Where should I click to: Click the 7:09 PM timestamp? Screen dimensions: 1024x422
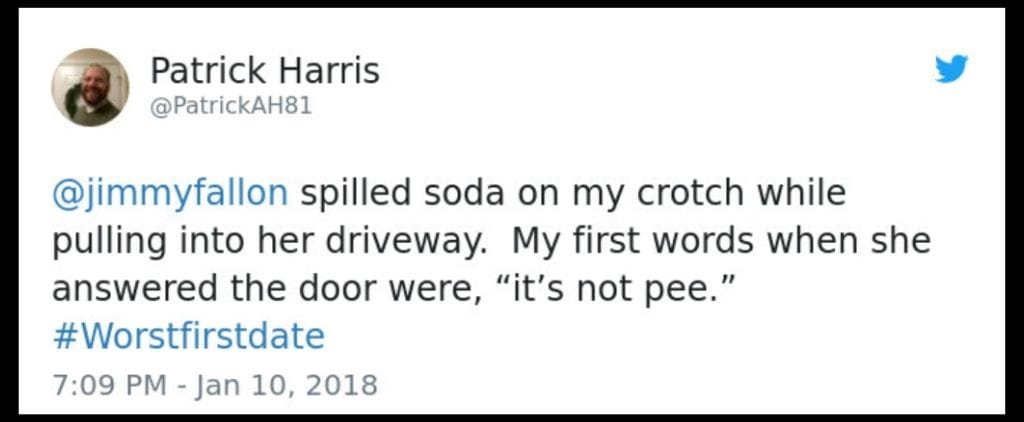pos(106,384)
